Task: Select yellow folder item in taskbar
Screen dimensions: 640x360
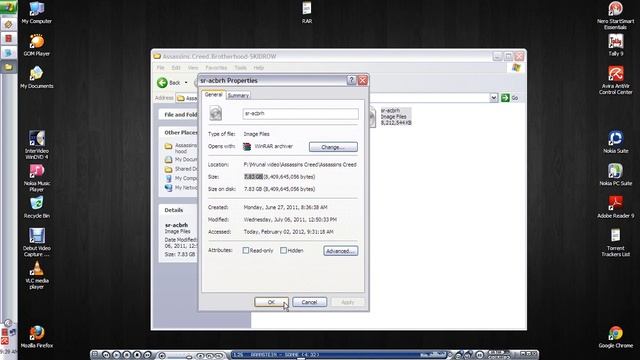Action: click(x=8, y=67)
